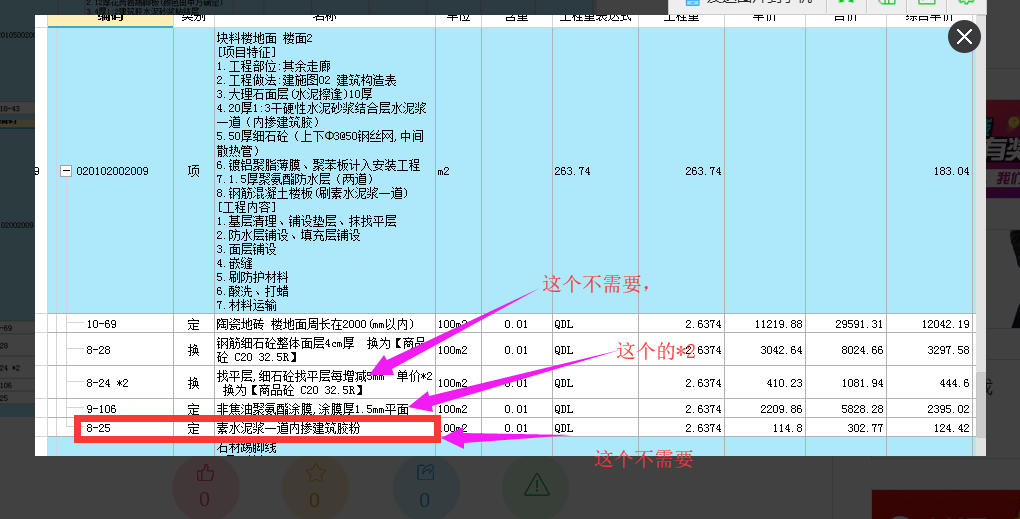Select quota code 8-25
Image resolution: width=1020 pixels, height=519 pixels.
(x=99, y=429)
